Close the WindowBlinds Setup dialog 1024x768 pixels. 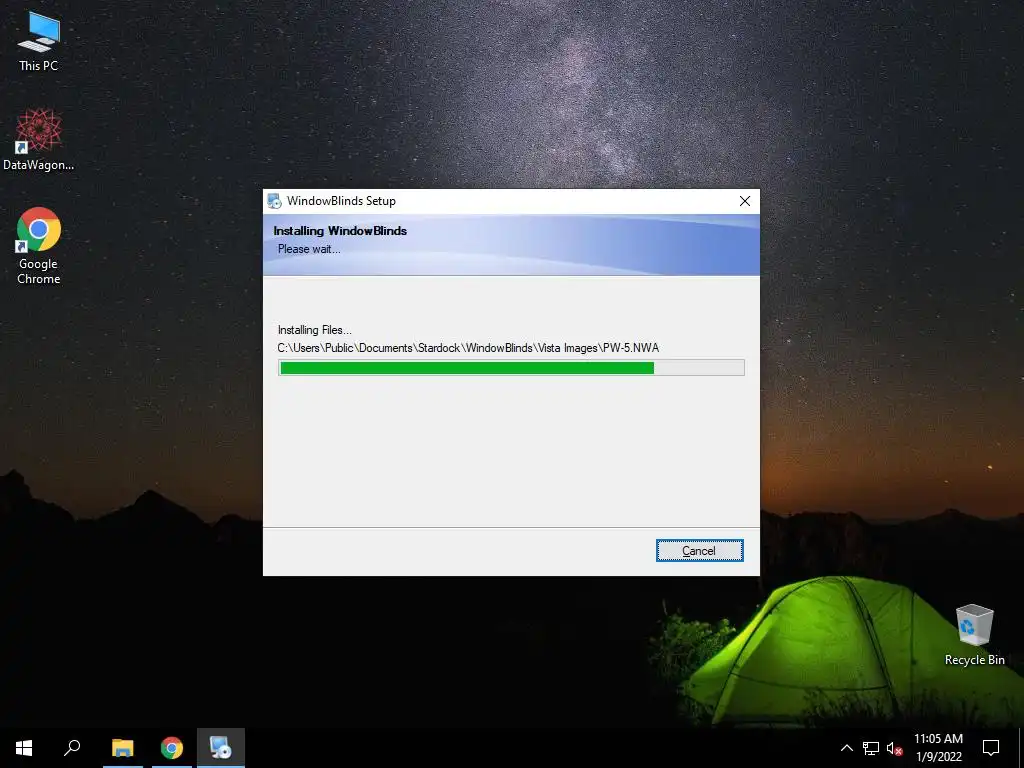(x=744, y=201)
